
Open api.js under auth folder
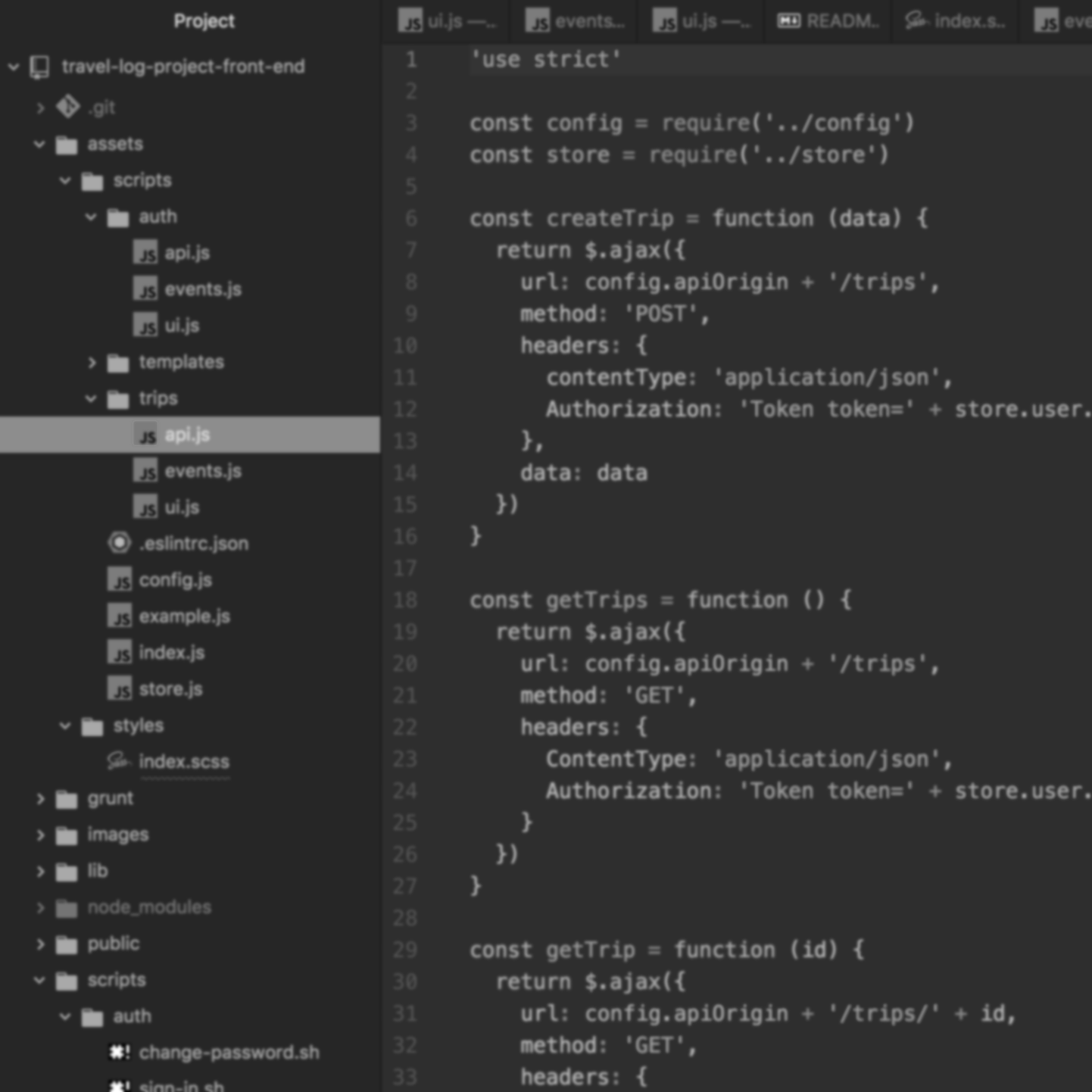[x=187, y=253]
